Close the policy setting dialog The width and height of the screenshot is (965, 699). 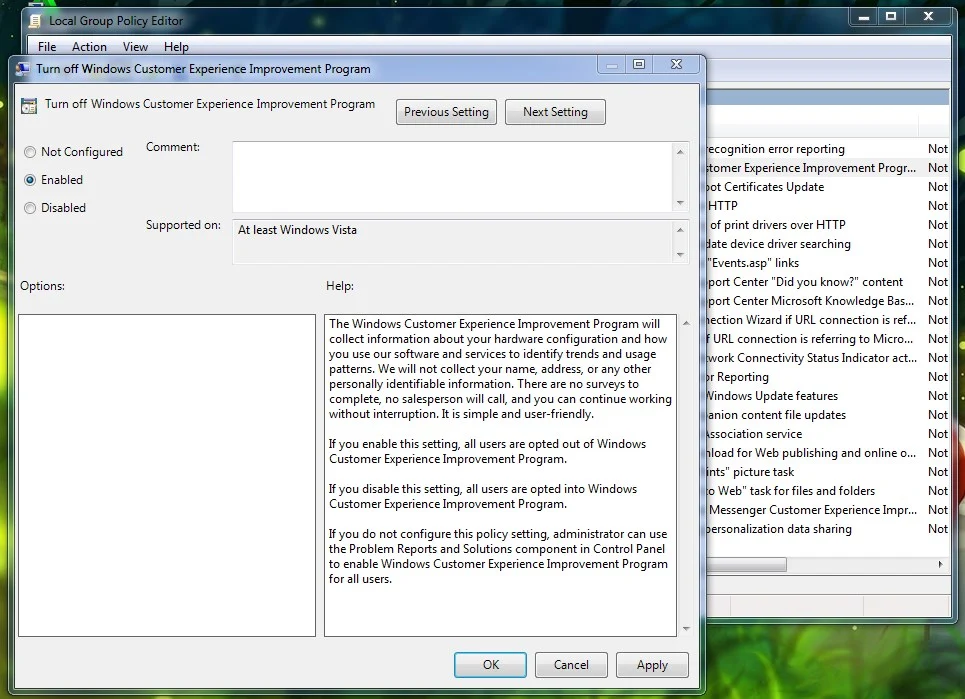[676, 64]
